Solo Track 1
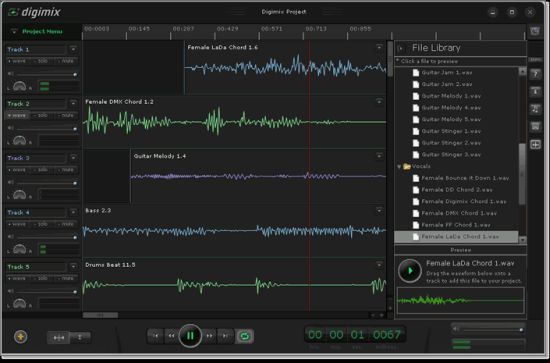Viewport: 550px width, 363px height. (x=41, y=61)
